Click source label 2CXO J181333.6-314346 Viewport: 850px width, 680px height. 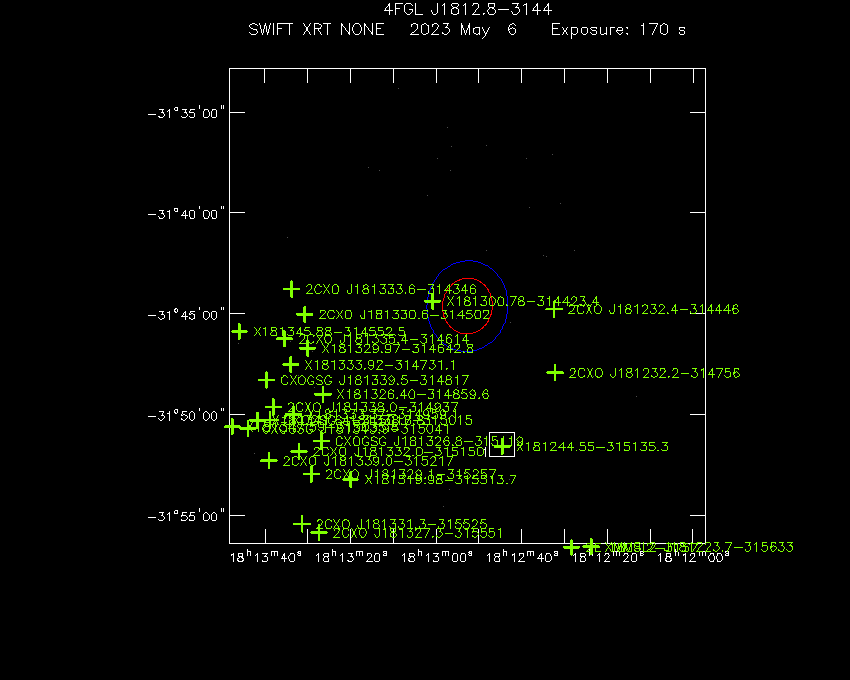pyautogui.click(x=391, y=289)
